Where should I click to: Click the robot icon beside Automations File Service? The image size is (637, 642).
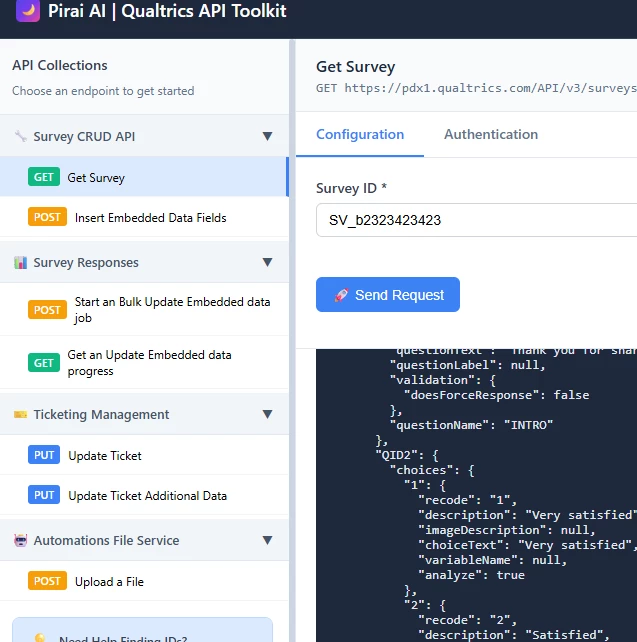20,540
